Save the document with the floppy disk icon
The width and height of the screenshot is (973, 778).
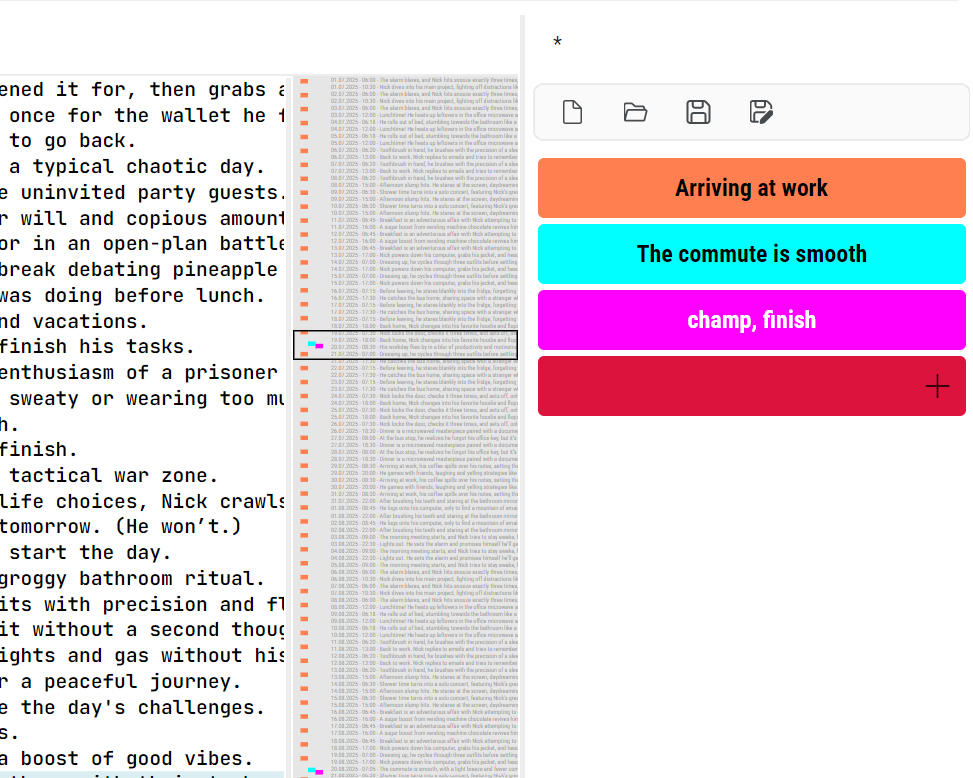tap(698, 112)
